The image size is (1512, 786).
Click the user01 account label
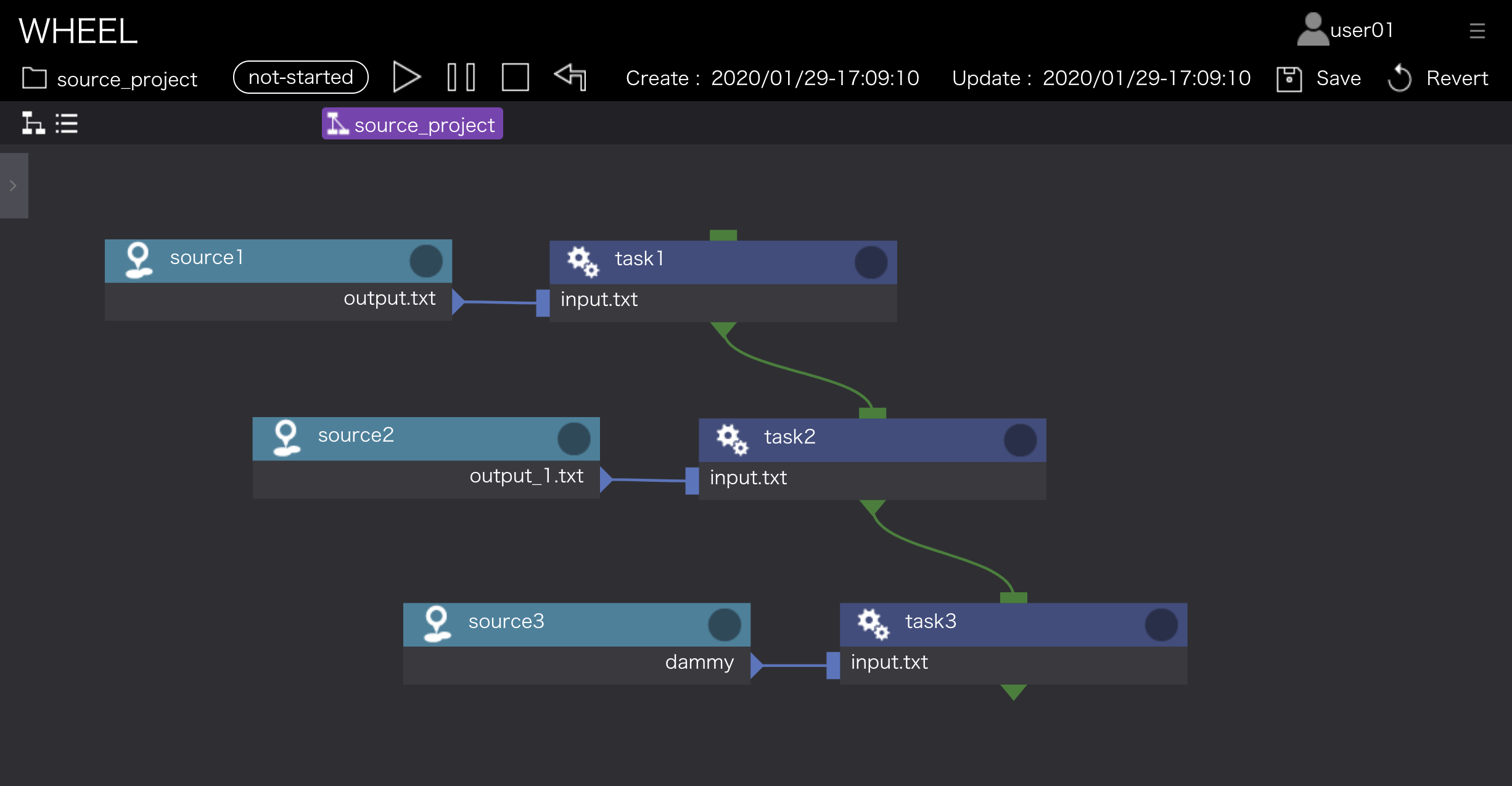coord(1361,30)
